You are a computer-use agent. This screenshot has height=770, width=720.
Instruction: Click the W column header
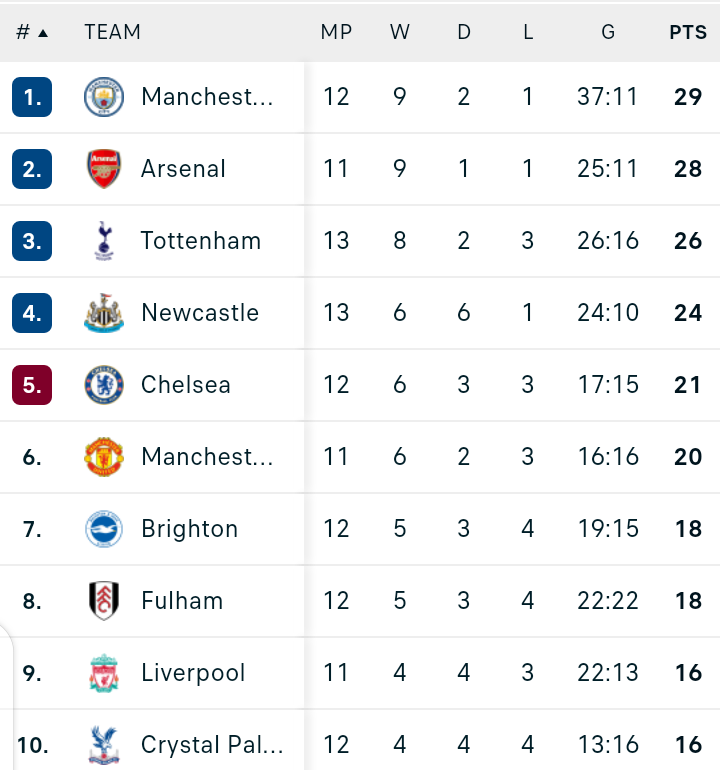pos(400,32)
